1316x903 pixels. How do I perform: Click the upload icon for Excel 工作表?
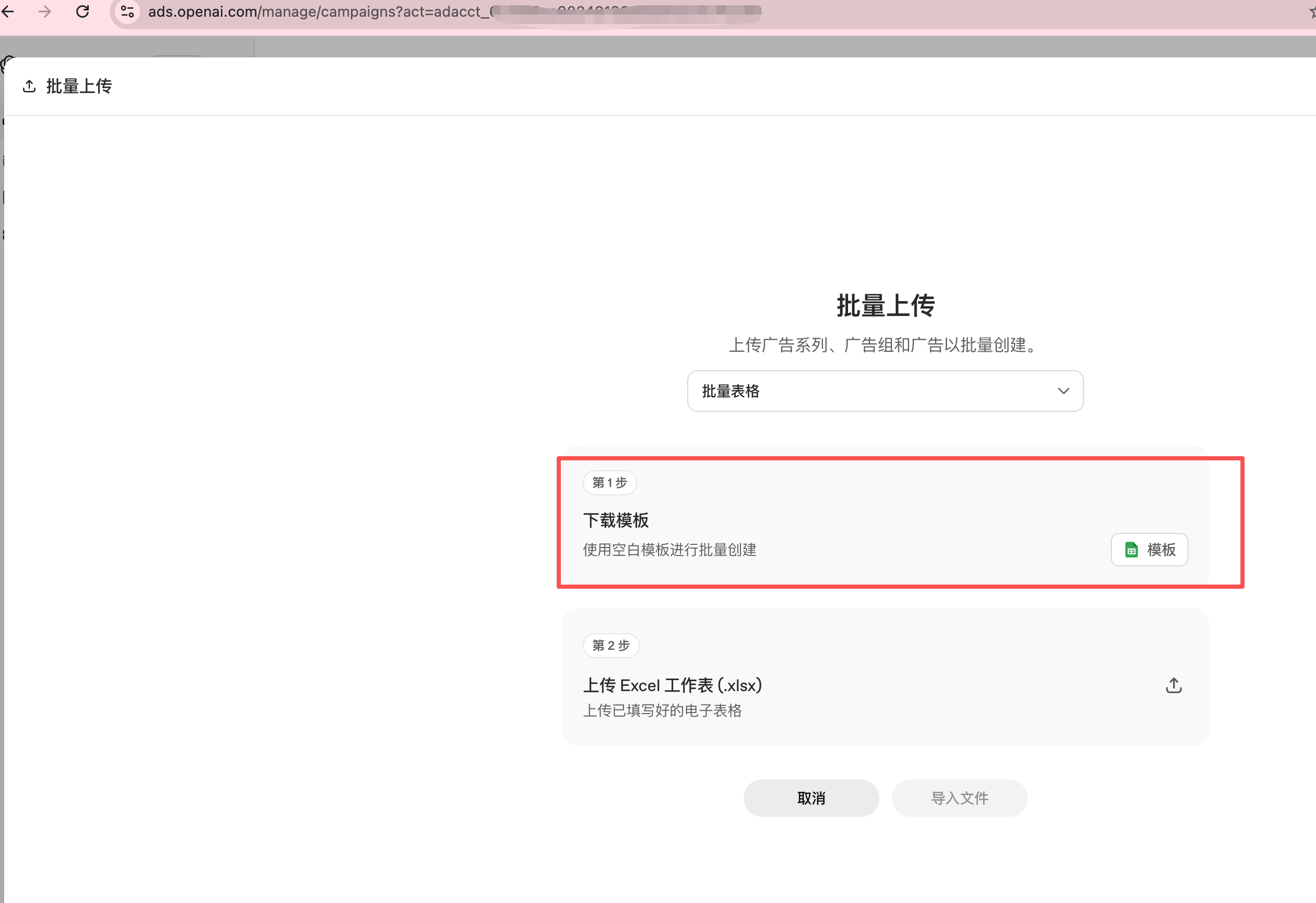coord(1173,685)
